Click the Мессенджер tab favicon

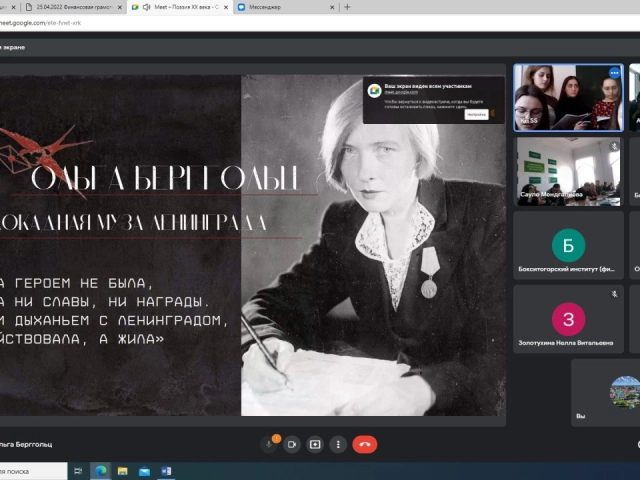[x=241, y=7]
